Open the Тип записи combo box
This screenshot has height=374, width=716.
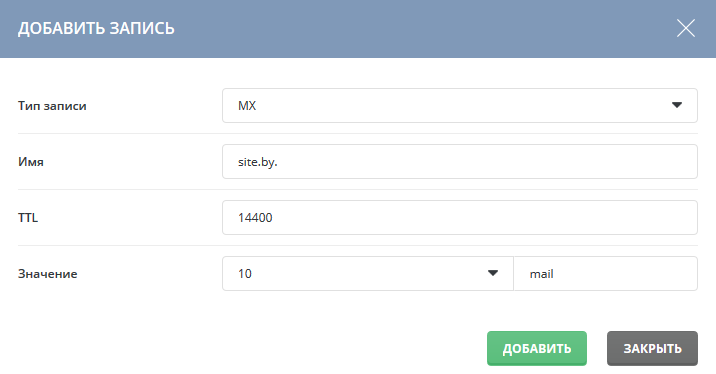(460, 105)
